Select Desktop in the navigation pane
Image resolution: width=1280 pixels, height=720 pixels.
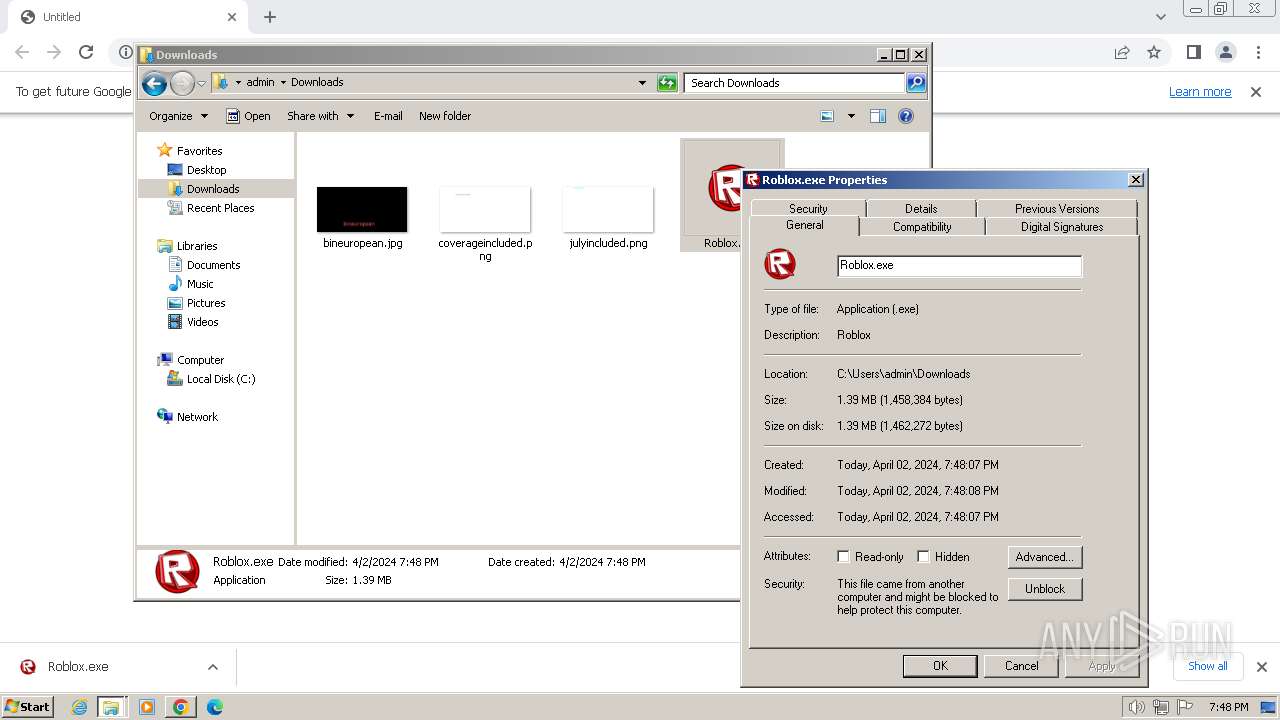tap(197, 170)
